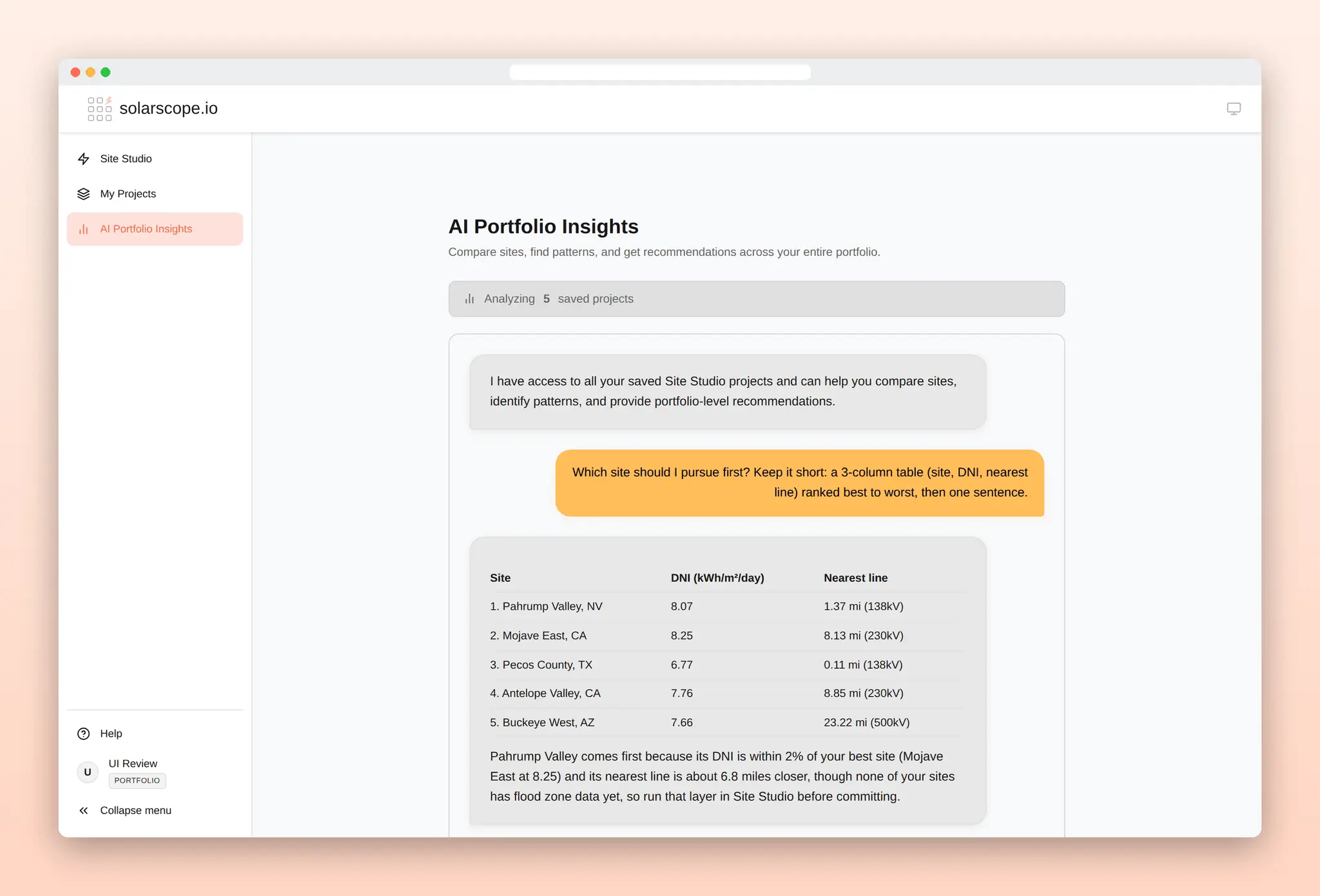The width and height of the screenshot is (1320, 896).
Task: Click the Help question mark icon
Action: tap(84, 734)
